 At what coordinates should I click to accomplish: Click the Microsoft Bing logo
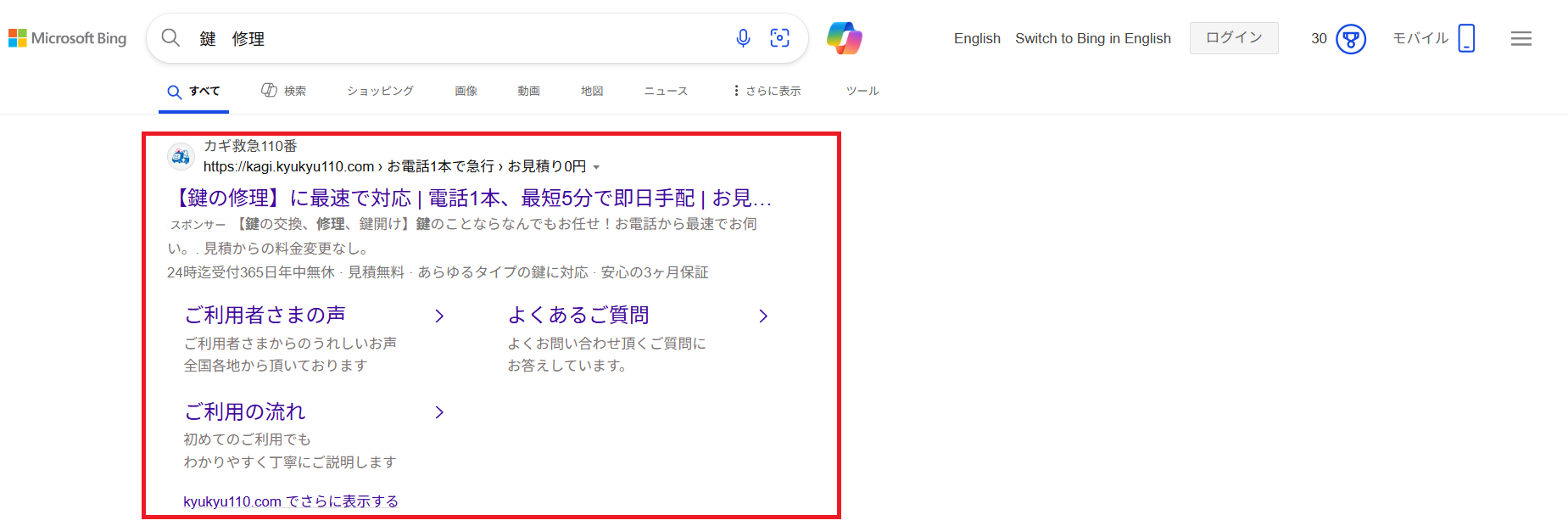coord(67,38)
